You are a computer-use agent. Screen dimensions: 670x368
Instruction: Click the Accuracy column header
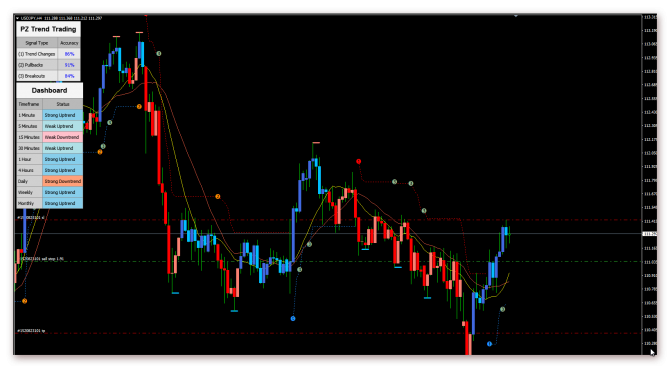pos(69,43)
